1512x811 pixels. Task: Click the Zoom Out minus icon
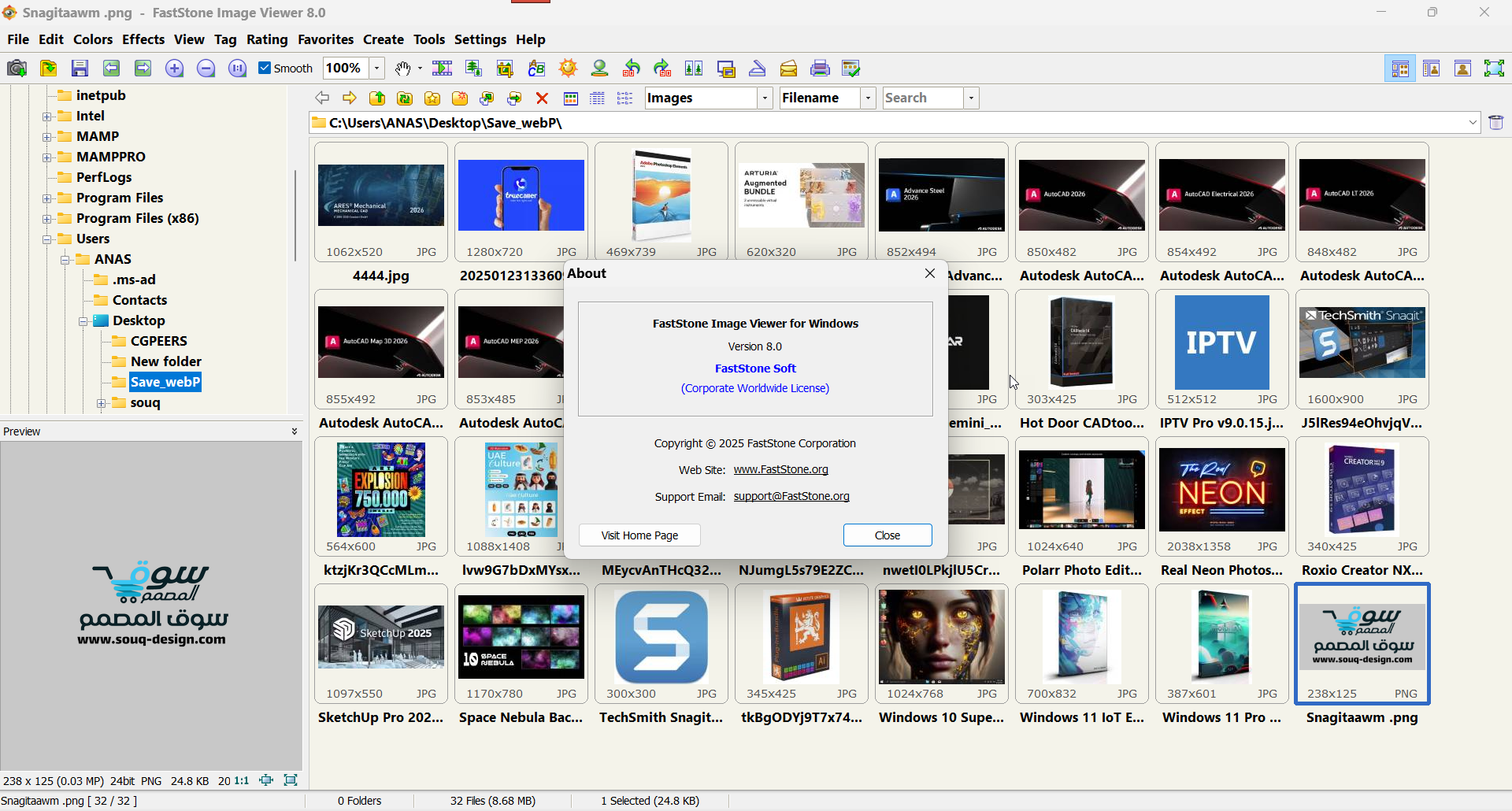click(x=206, y=69)
